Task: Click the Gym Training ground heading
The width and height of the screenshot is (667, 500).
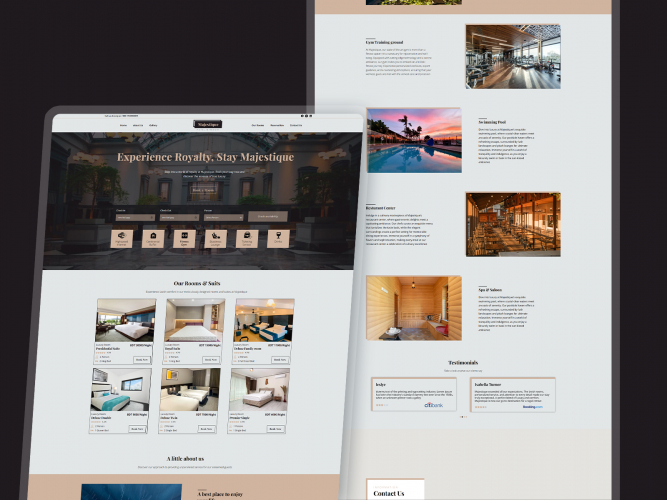Action: [x=385, y=42]
